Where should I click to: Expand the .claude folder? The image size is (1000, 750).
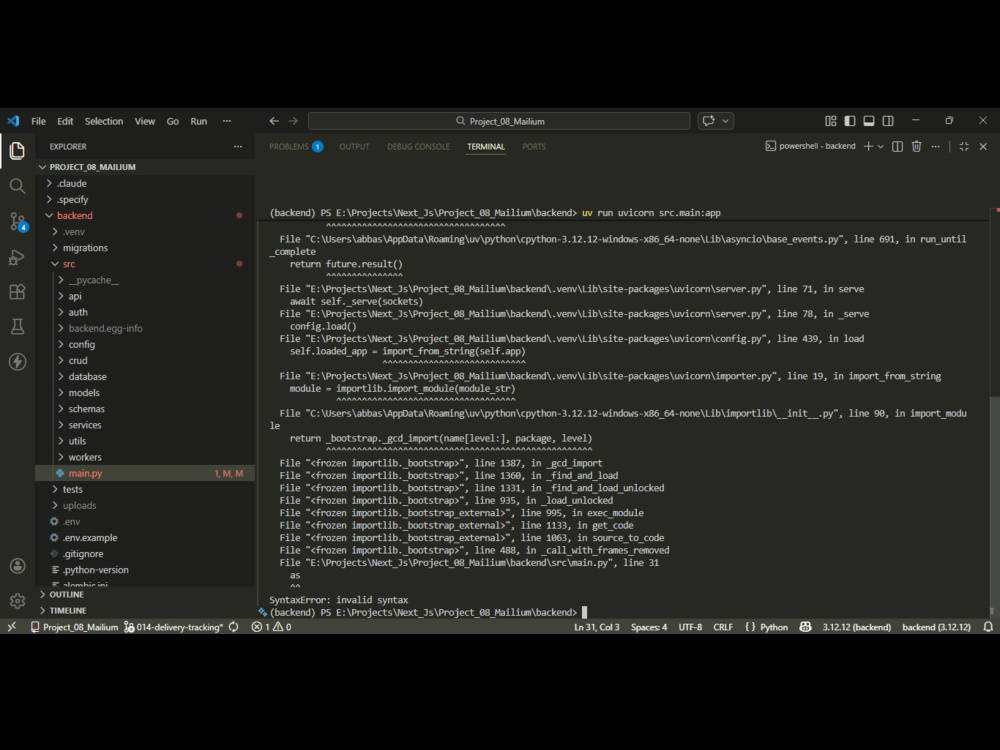point(145,183)
